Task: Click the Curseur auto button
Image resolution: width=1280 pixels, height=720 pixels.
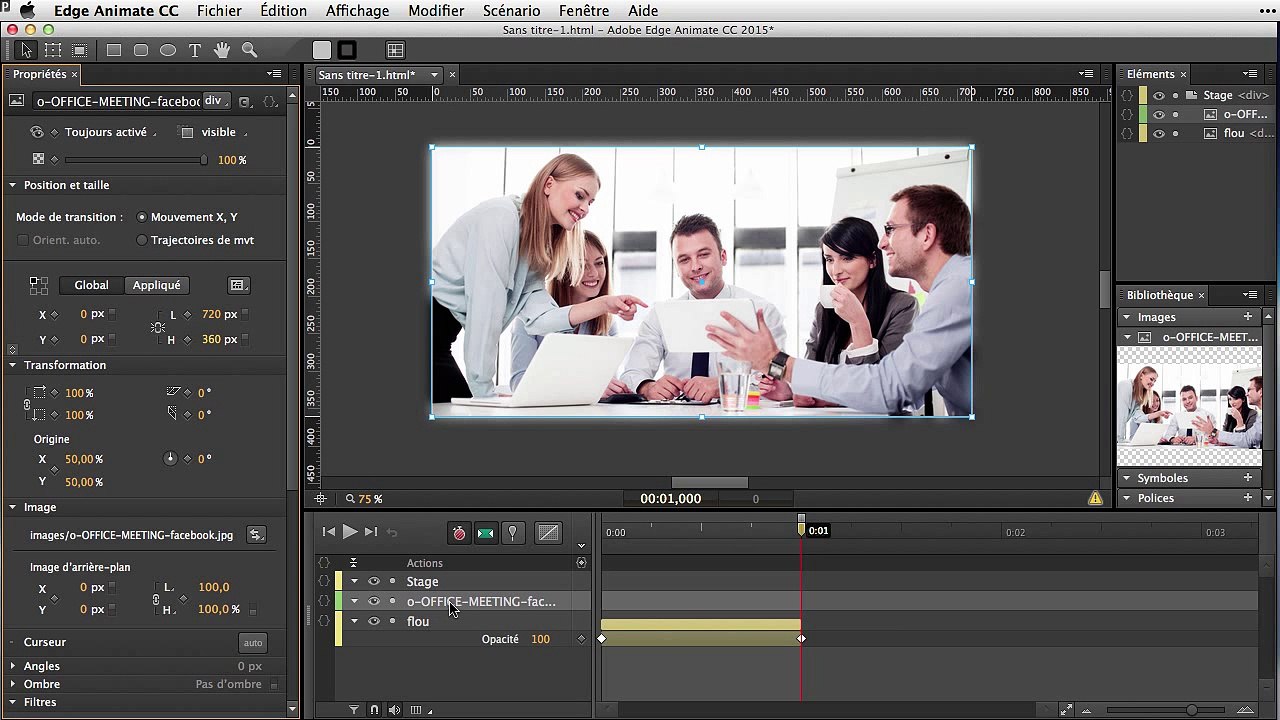Action: pos(253,643)
